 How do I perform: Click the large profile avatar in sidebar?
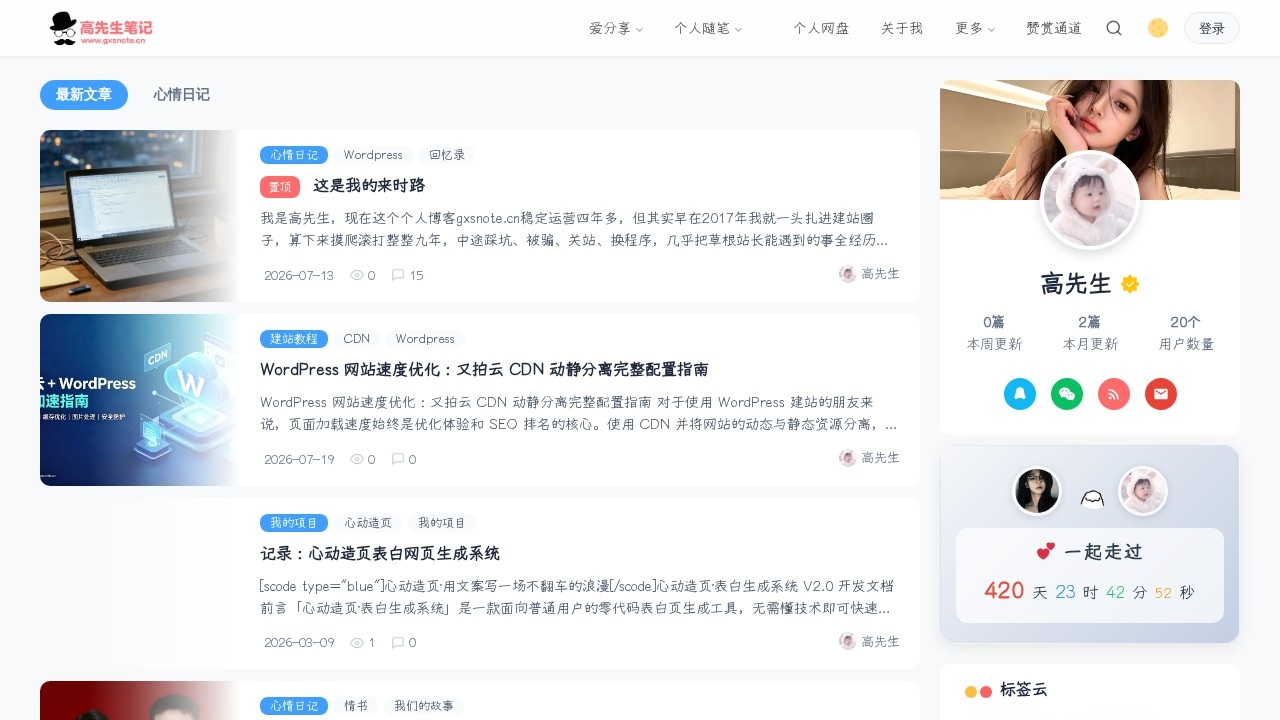tap(1090, 200)
